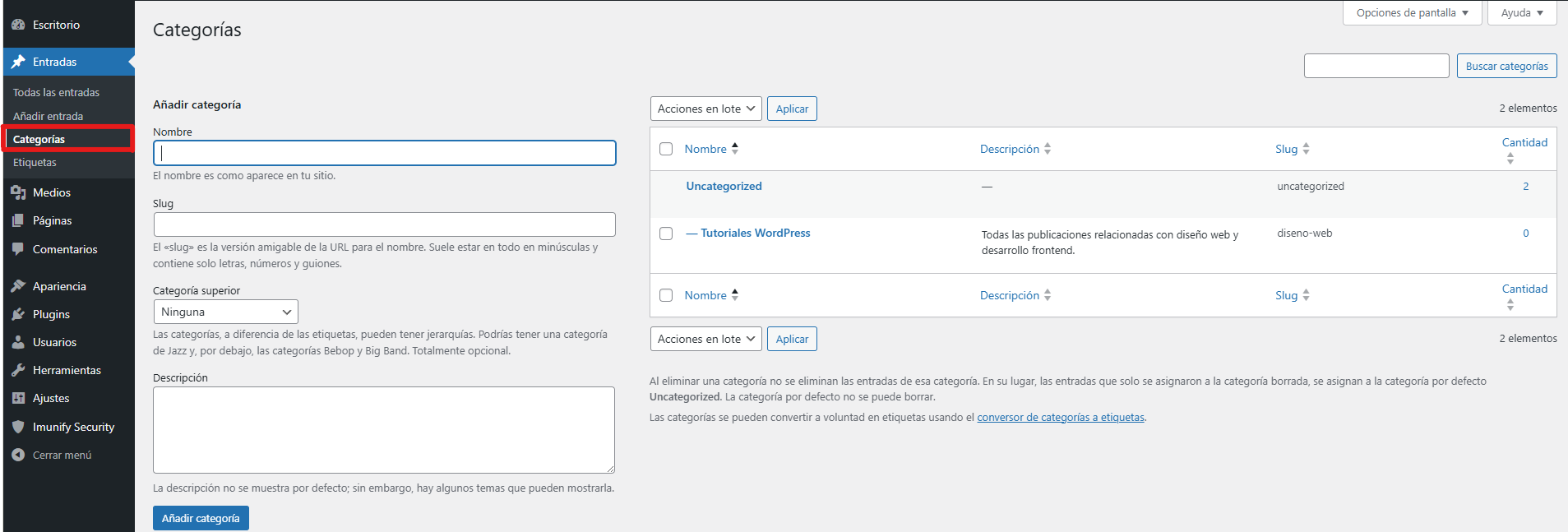Open Etiquetas in the Entradas submenu

(x=35, y=163)
